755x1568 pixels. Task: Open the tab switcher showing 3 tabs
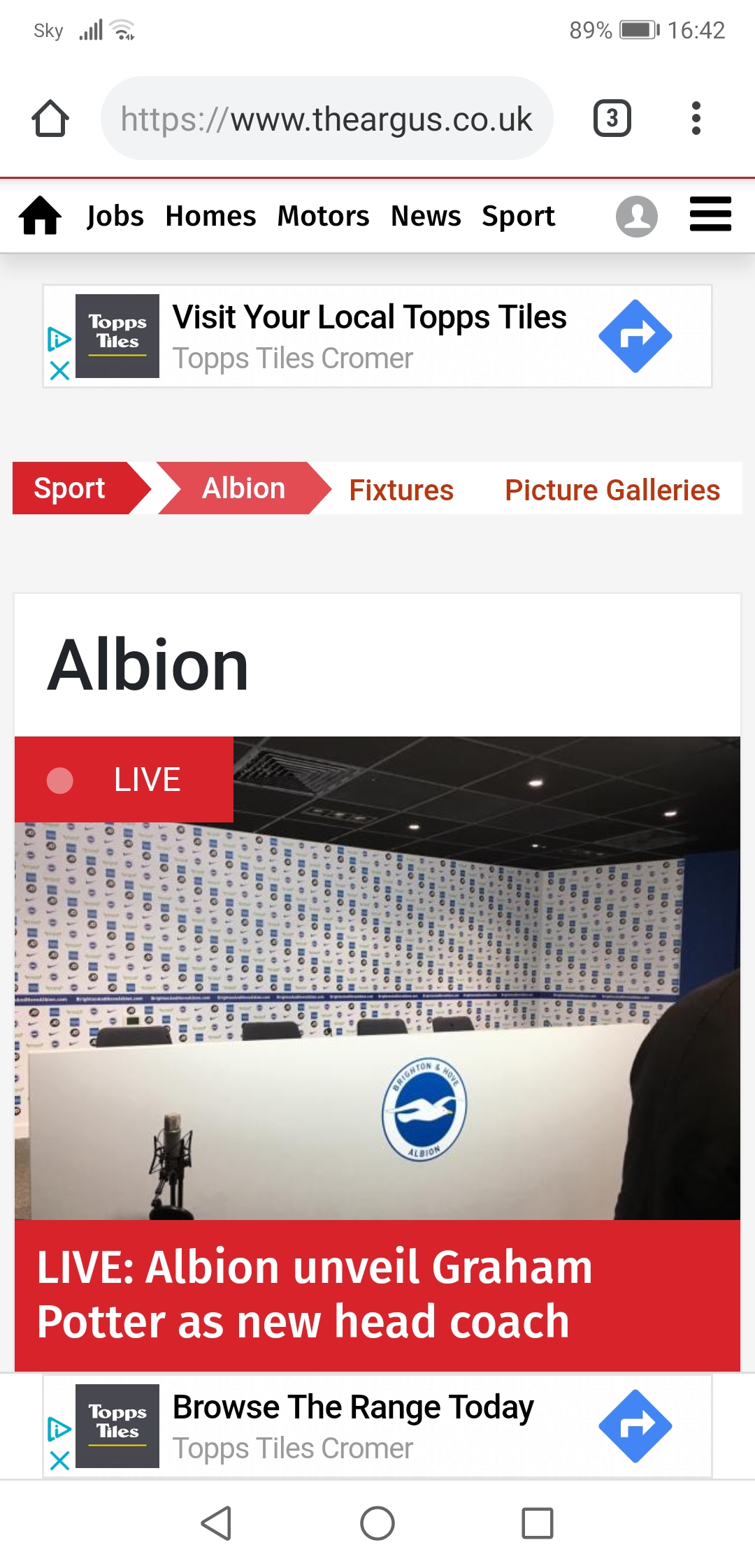pos(612,118)
